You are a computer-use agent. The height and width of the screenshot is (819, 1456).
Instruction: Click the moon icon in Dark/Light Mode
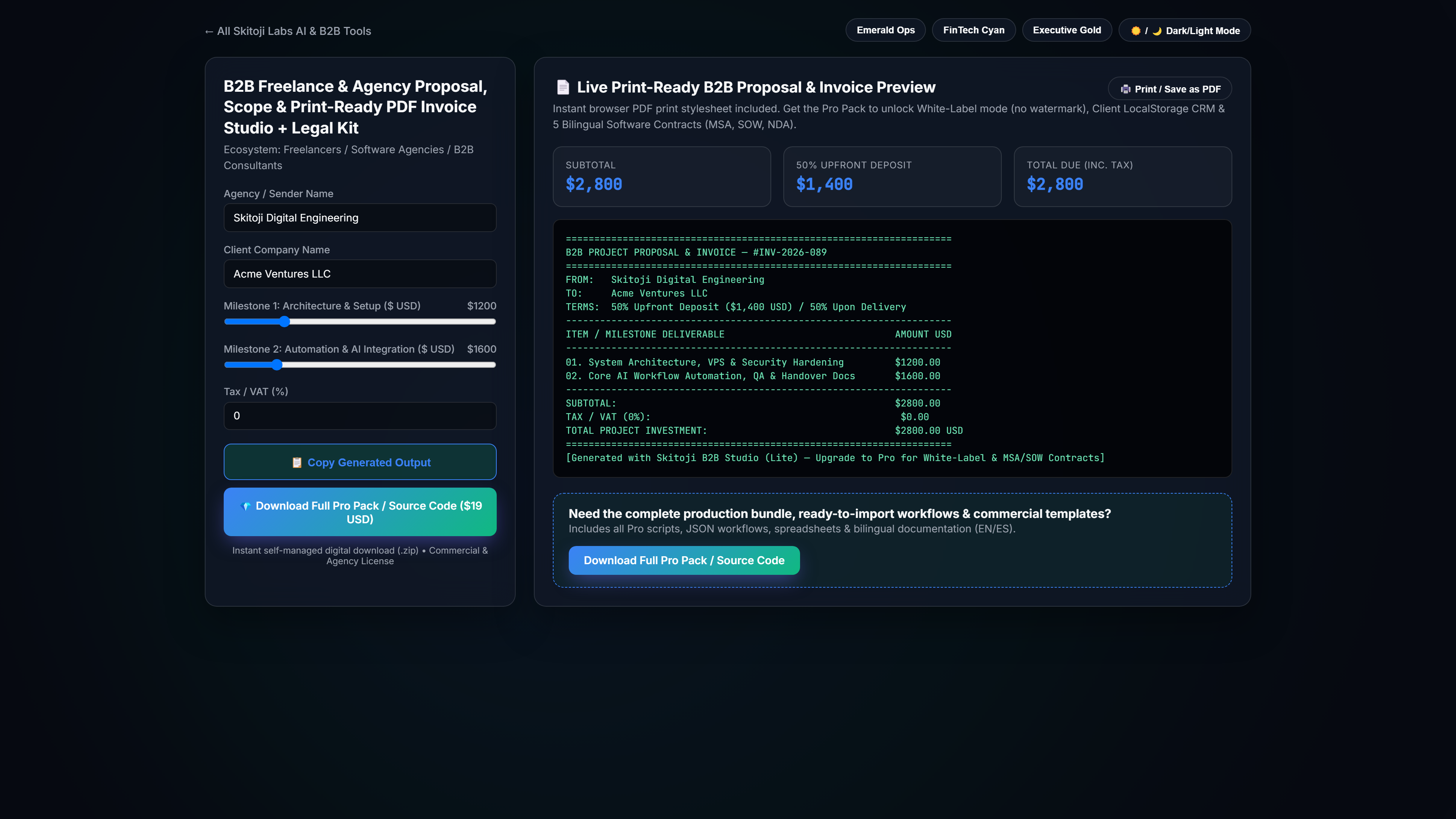[1157, 30]
